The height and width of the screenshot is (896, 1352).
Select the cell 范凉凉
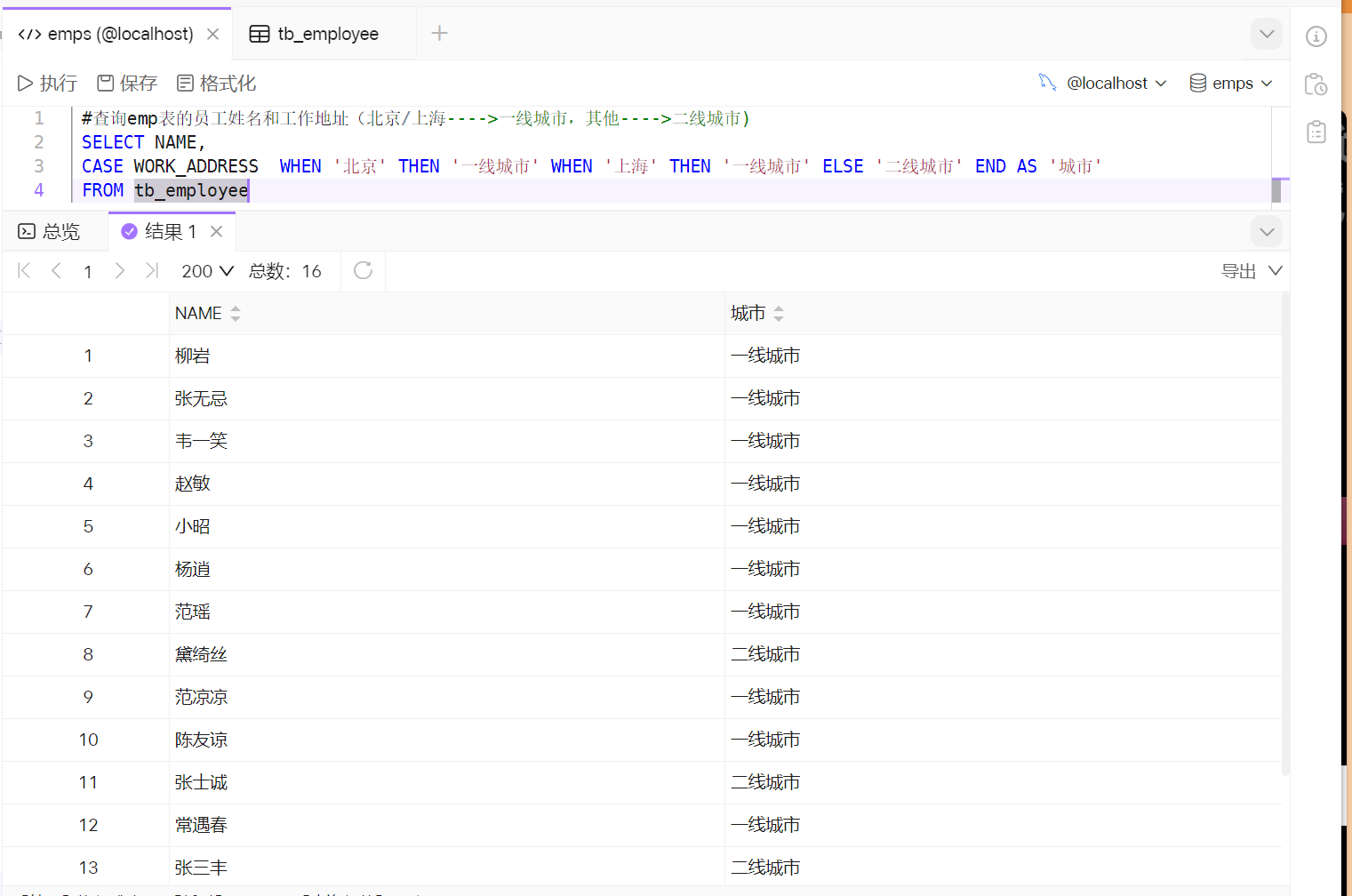click(447, 698)
